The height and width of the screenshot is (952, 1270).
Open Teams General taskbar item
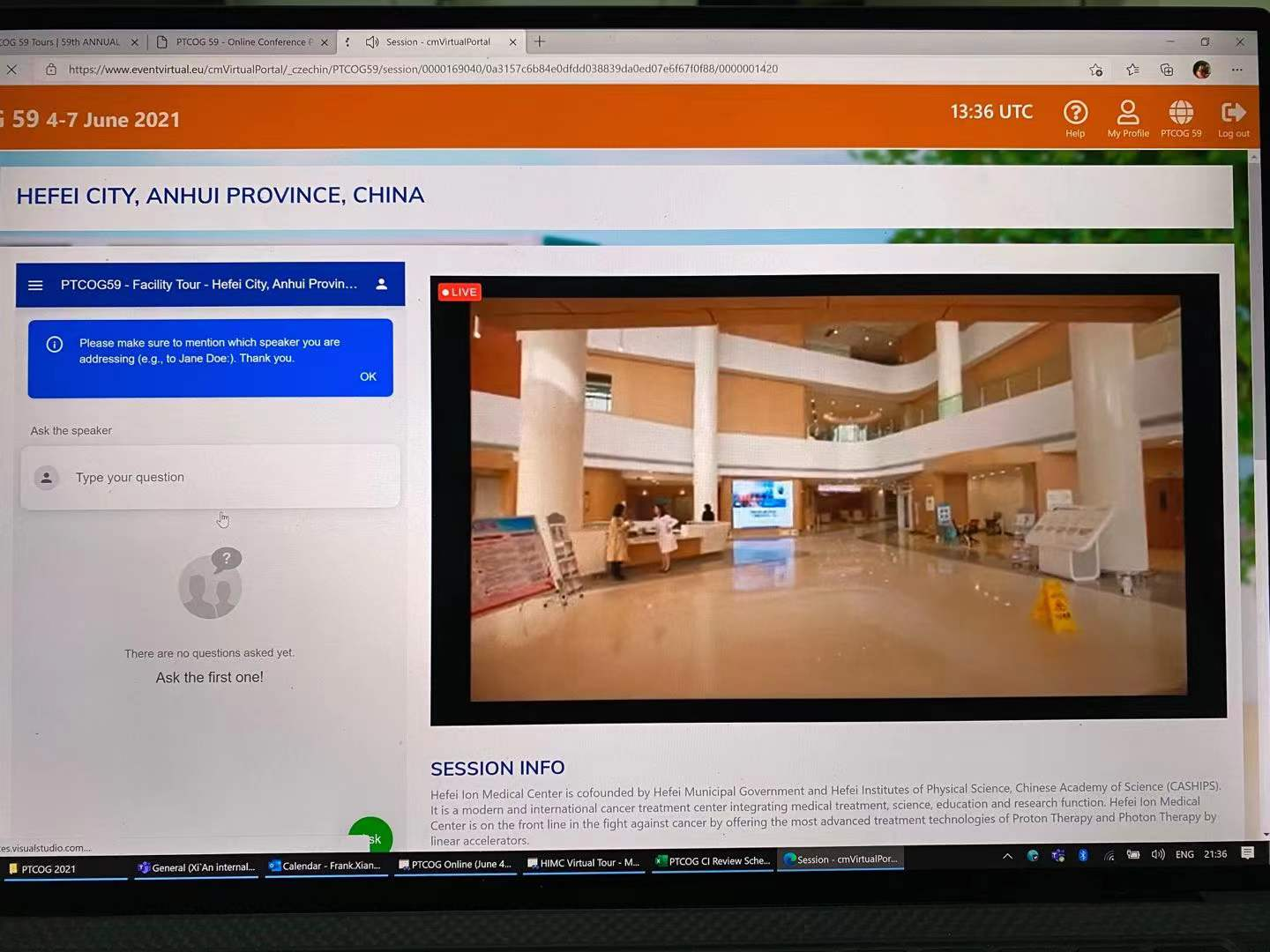[196, 867]
